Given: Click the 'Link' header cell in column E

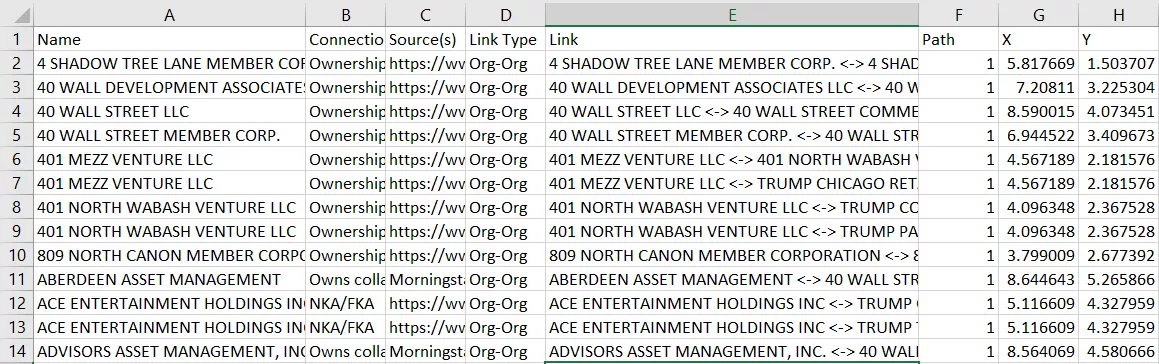Looking at the screenshot, I should tap(733, 40).
